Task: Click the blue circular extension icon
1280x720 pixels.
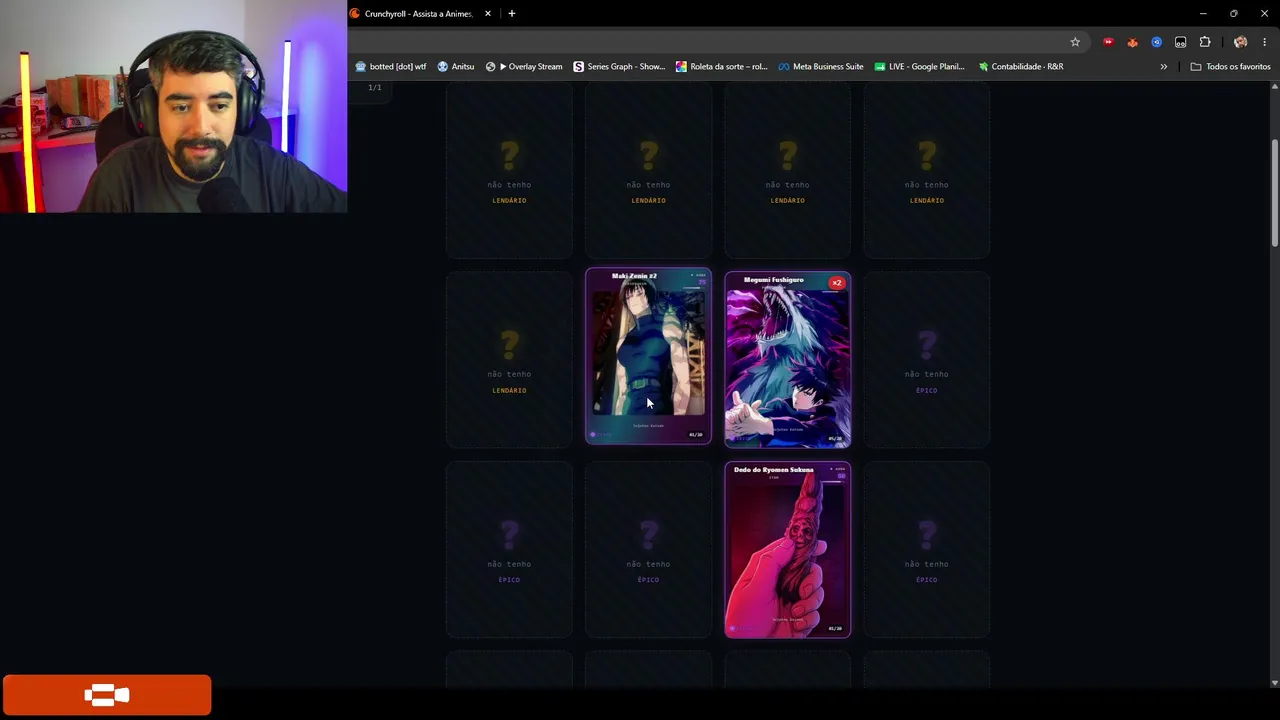Action: (x=1156, y=42)
